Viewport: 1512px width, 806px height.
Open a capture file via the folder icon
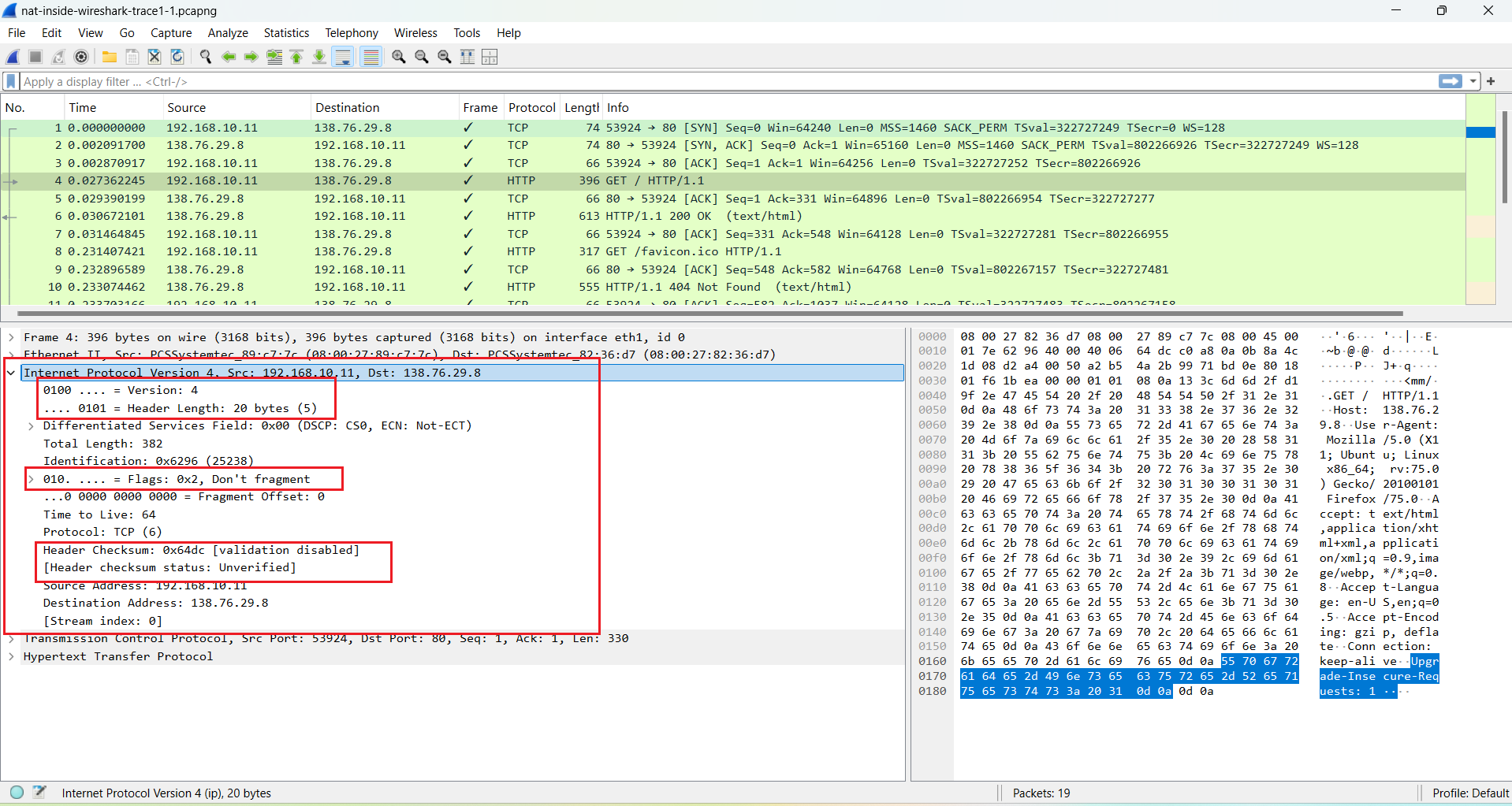point(110,57)
